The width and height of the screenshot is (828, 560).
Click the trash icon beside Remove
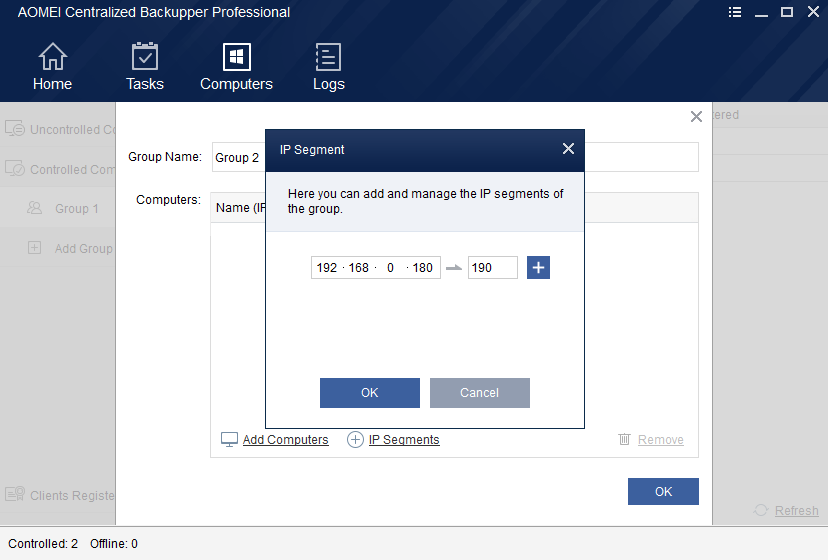click(x=624, y=439)
